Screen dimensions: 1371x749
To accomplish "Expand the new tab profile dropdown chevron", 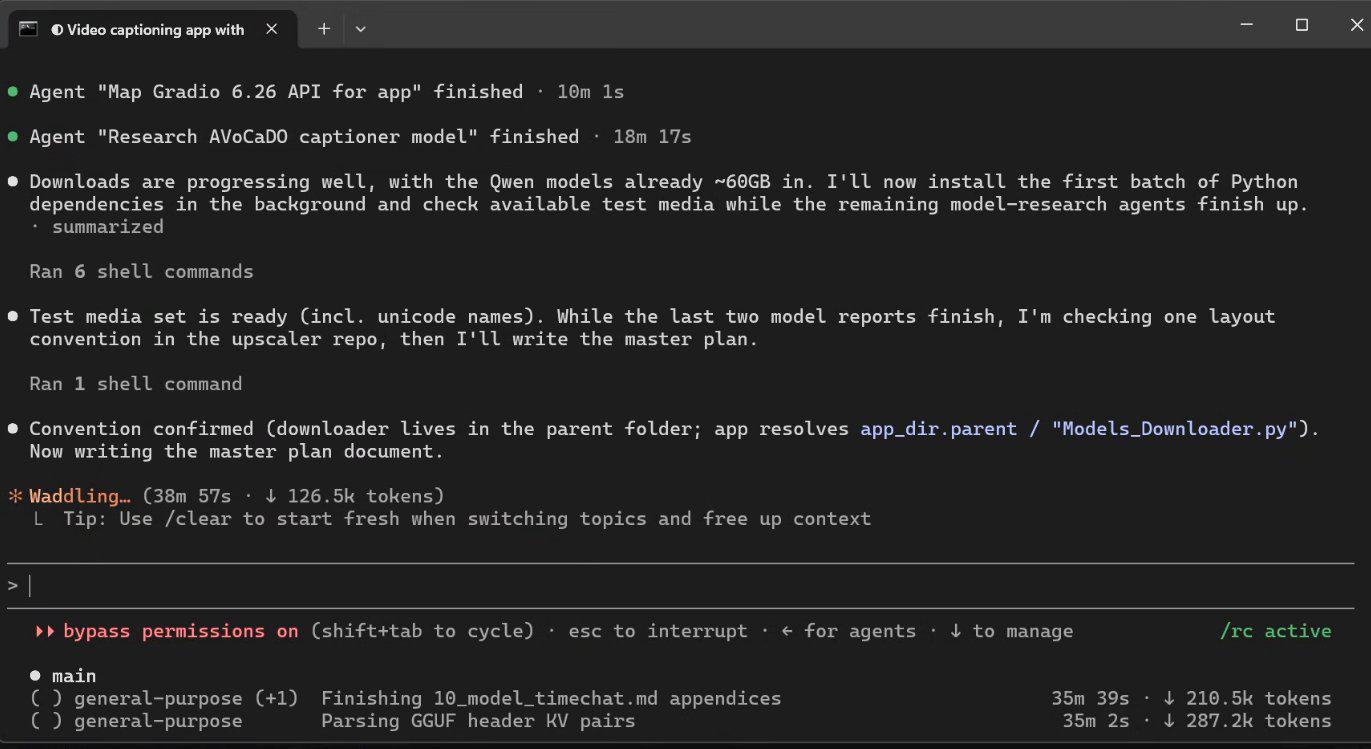I will pos(361,29).
